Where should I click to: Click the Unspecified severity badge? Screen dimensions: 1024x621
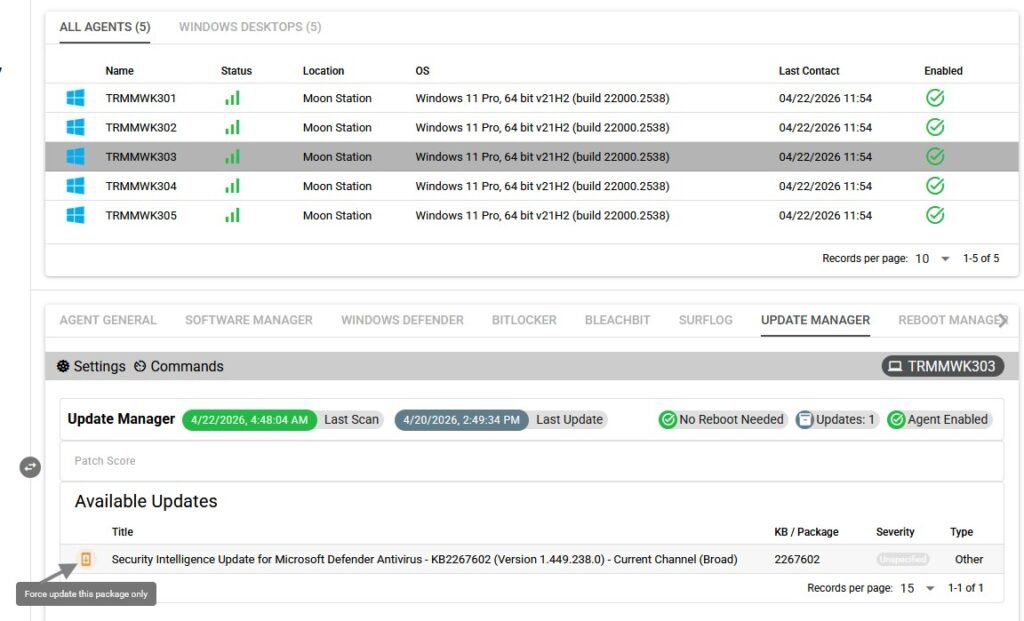[x=903, y=560]
